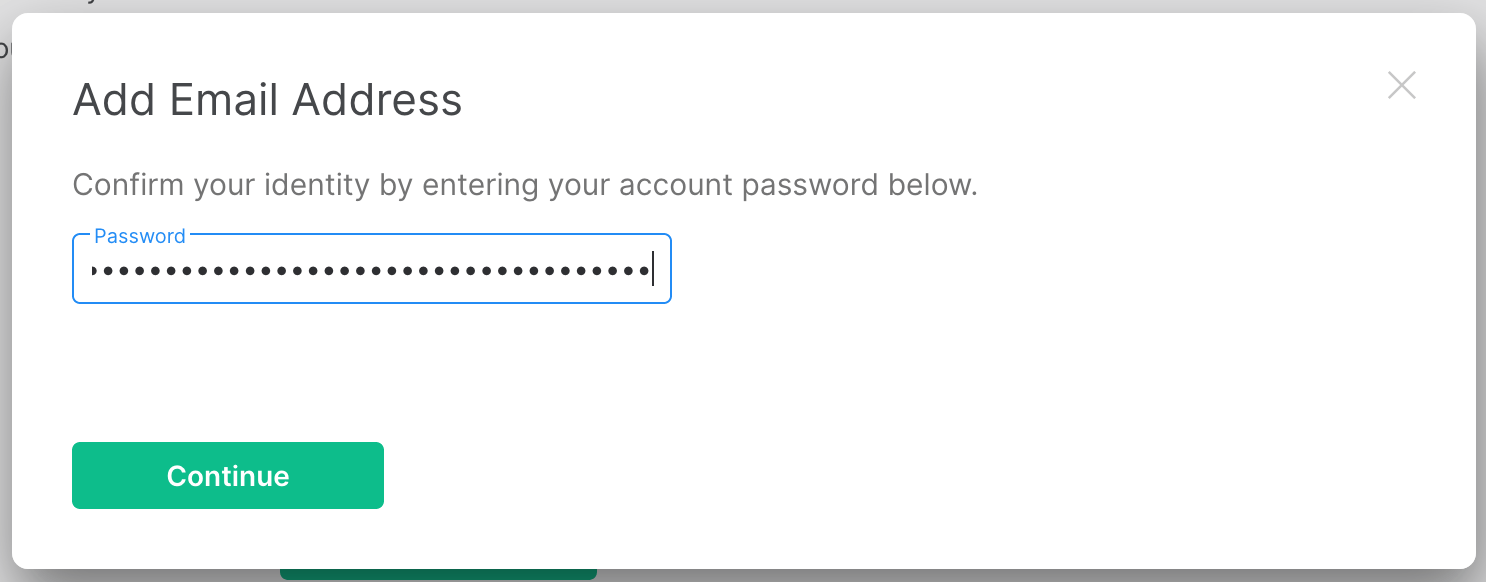Dismiss the modal using the X
Image resolution: width=1486 pixels, height=582 pixels.
pyautogui.click(x=1402, y=86)
